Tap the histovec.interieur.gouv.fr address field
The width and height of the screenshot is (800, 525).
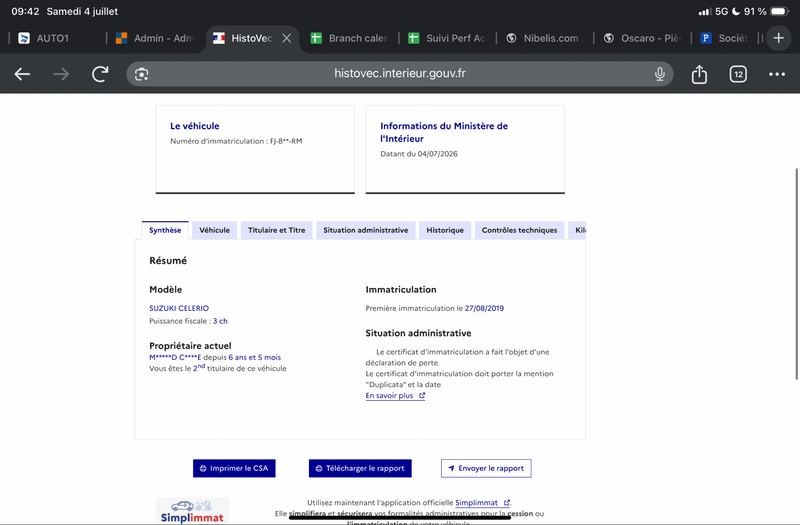[x=399, y=74]
